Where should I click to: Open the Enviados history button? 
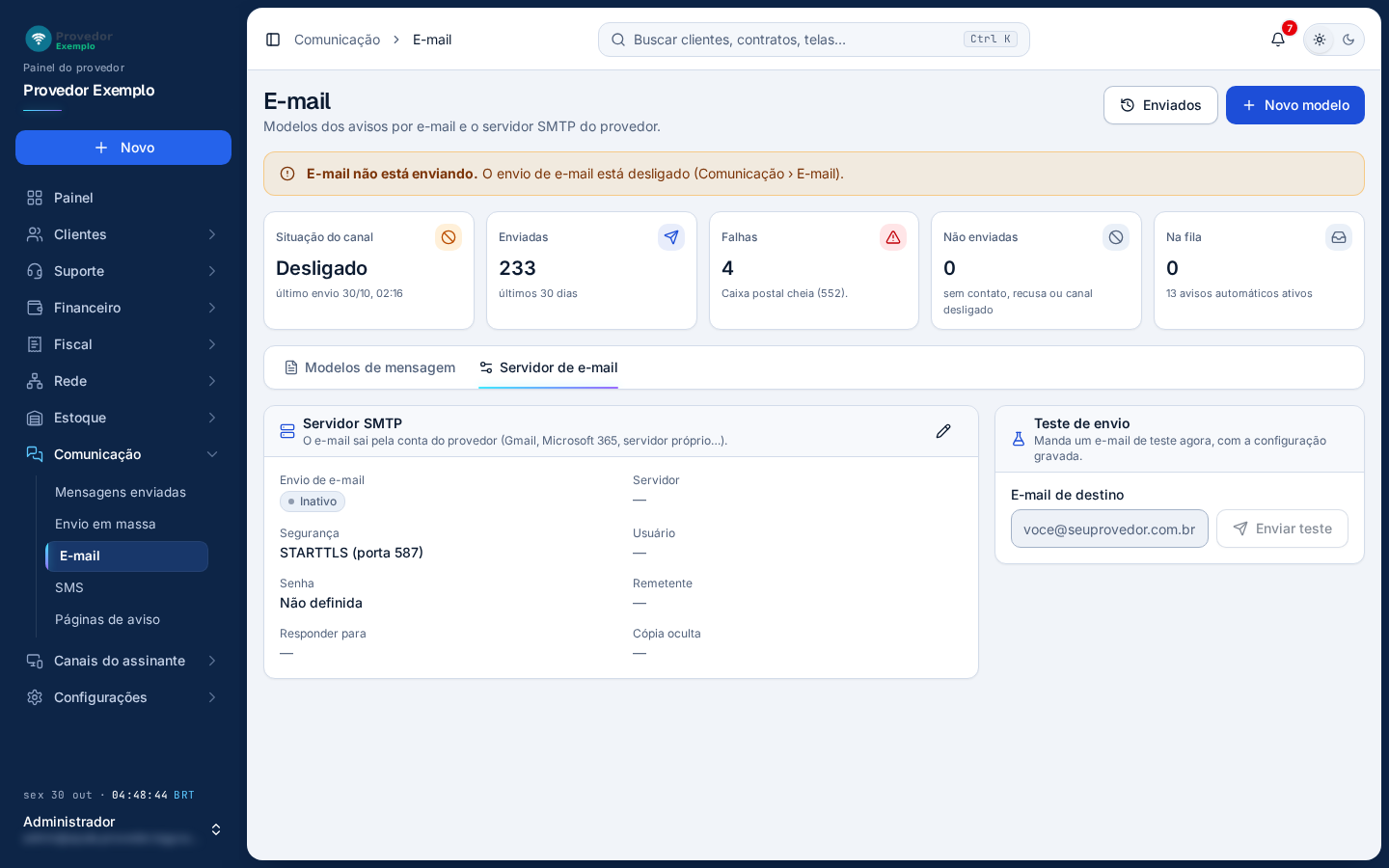[x=1160, y=105]
